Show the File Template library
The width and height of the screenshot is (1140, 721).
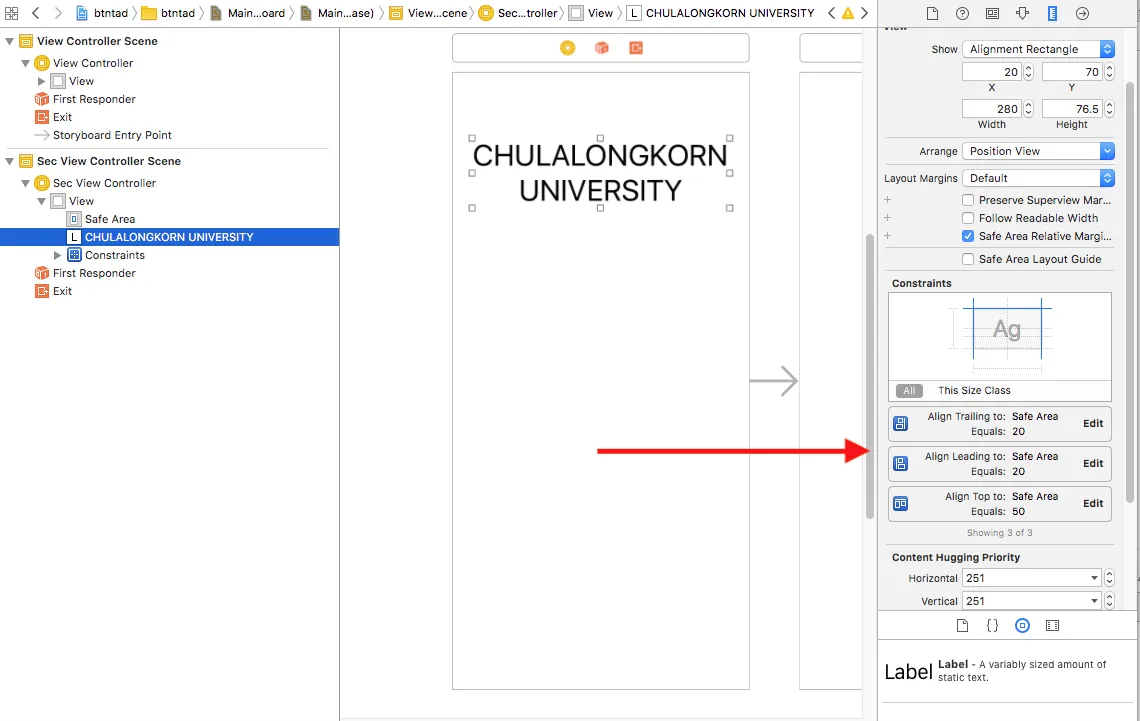[963, 626]
